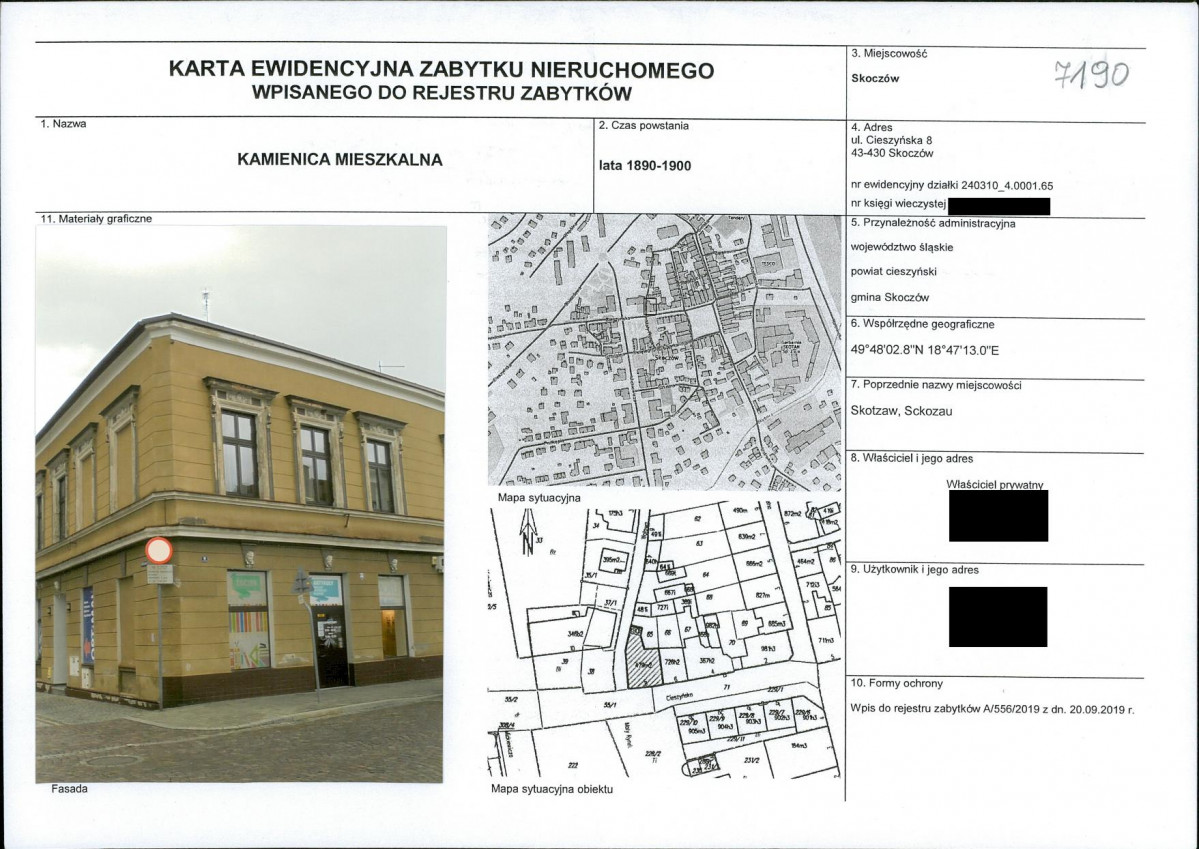Click the title KARTA EWIDENCYJNA ZABYTKU NIERUCHOMEGO
The width and height of the screenshot is (1199, 849).
[x=441, y=70]
